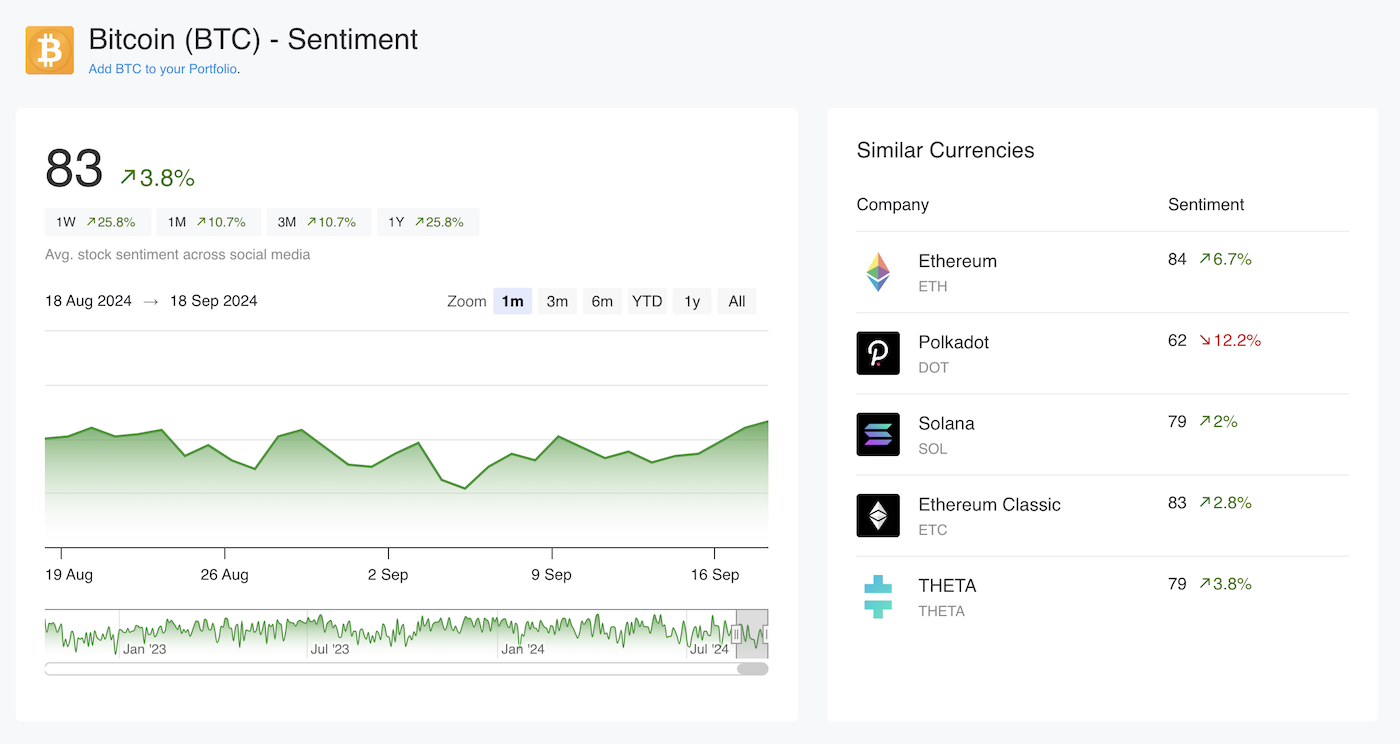This screenshot has height=744, width=1400.
Task: Click the 19 Aug axis label
Action: (x=69, y=574)
